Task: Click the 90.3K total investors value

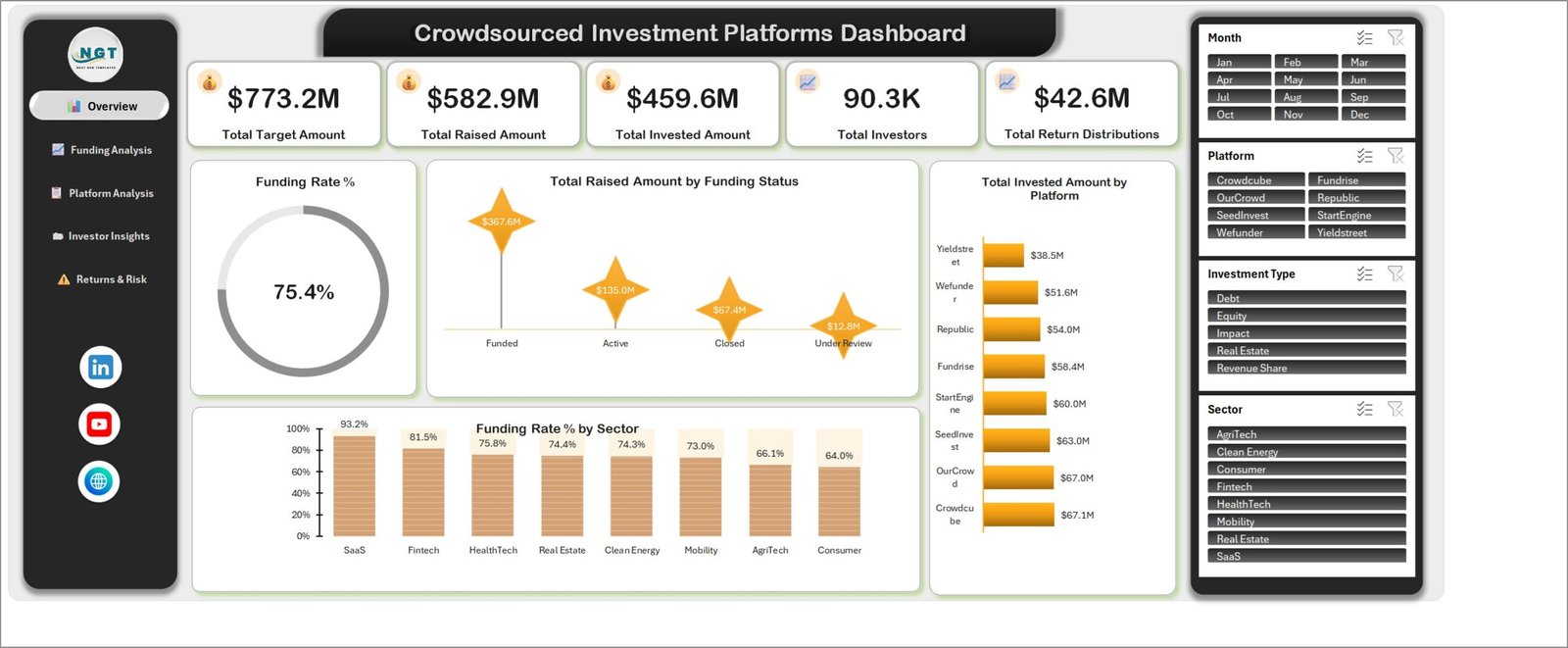Action: (x=882, y=99)
